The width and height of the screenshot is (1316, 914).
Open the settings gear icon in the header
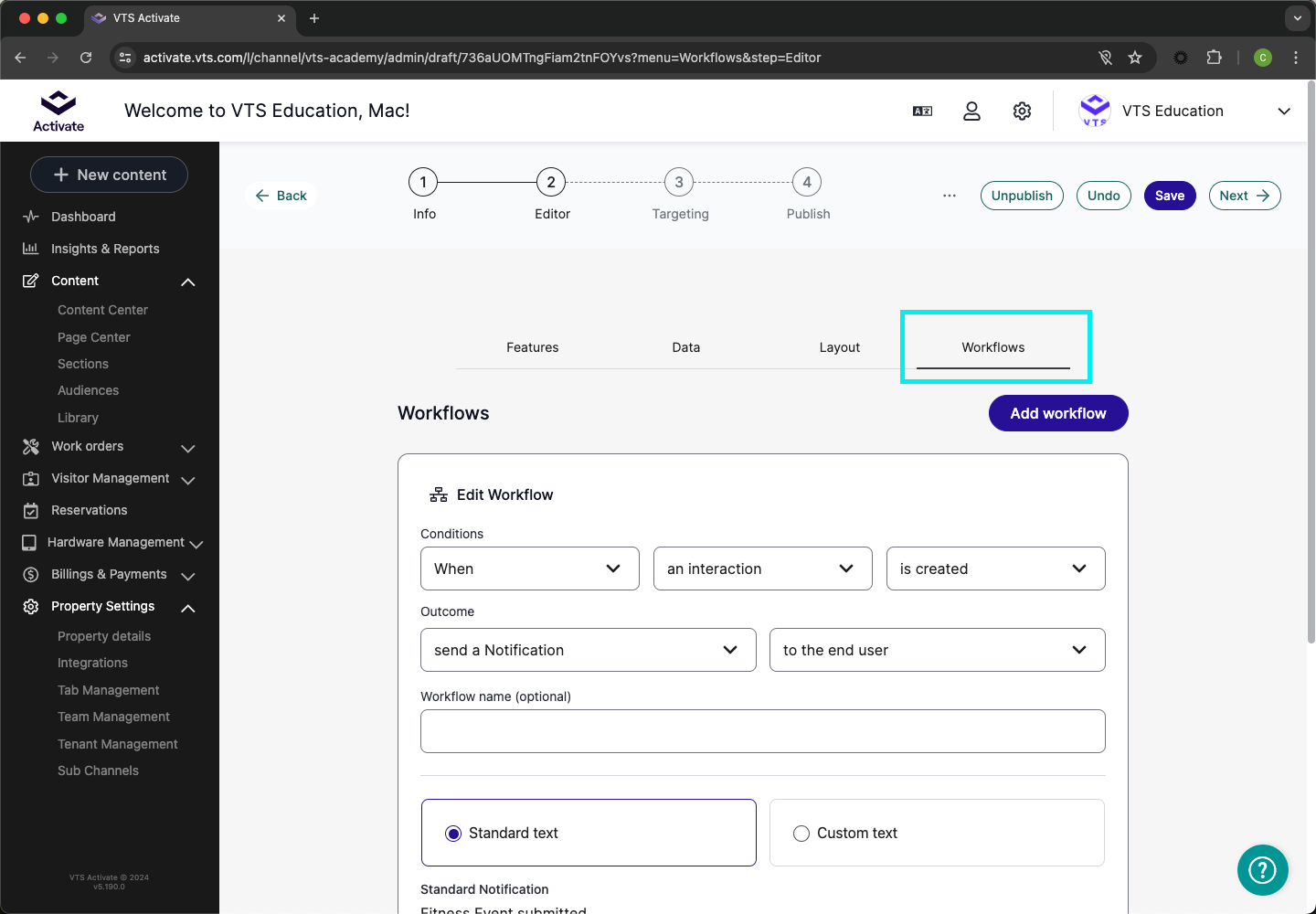pyautogui.click(x=1022, y=111)
